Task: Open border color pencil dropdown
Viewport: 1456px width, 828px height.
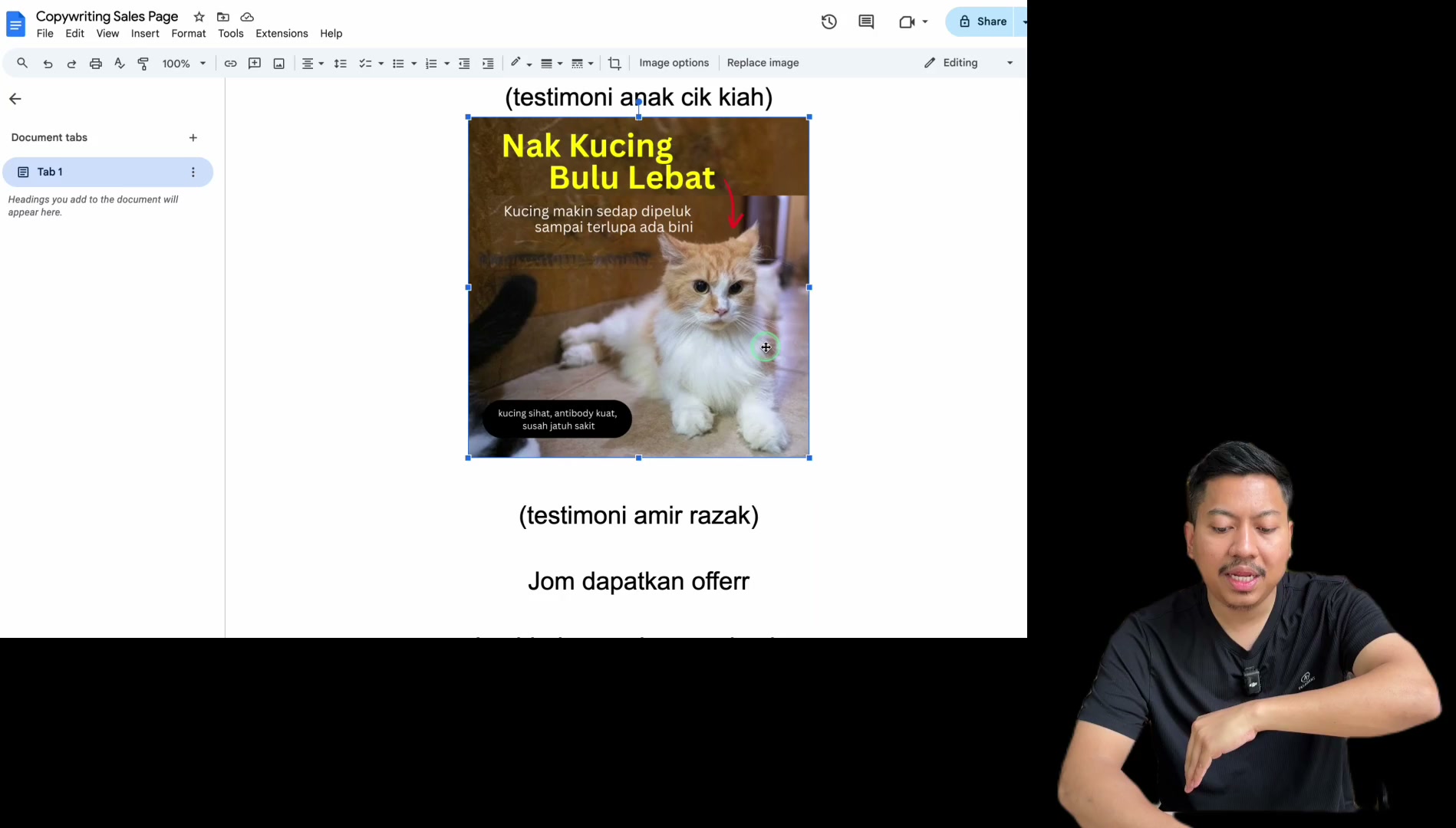Action: (522, 64)
